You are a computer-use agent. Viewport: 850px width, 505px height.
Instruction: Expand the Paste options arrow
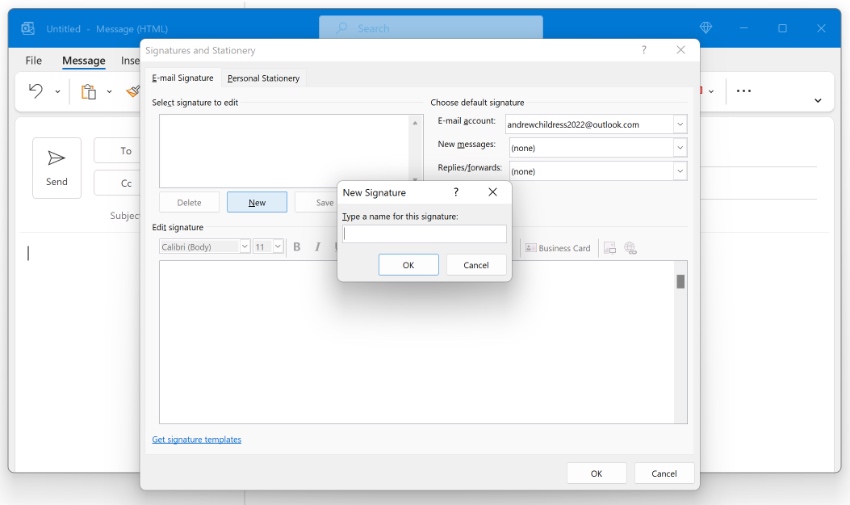coord(110,92)
